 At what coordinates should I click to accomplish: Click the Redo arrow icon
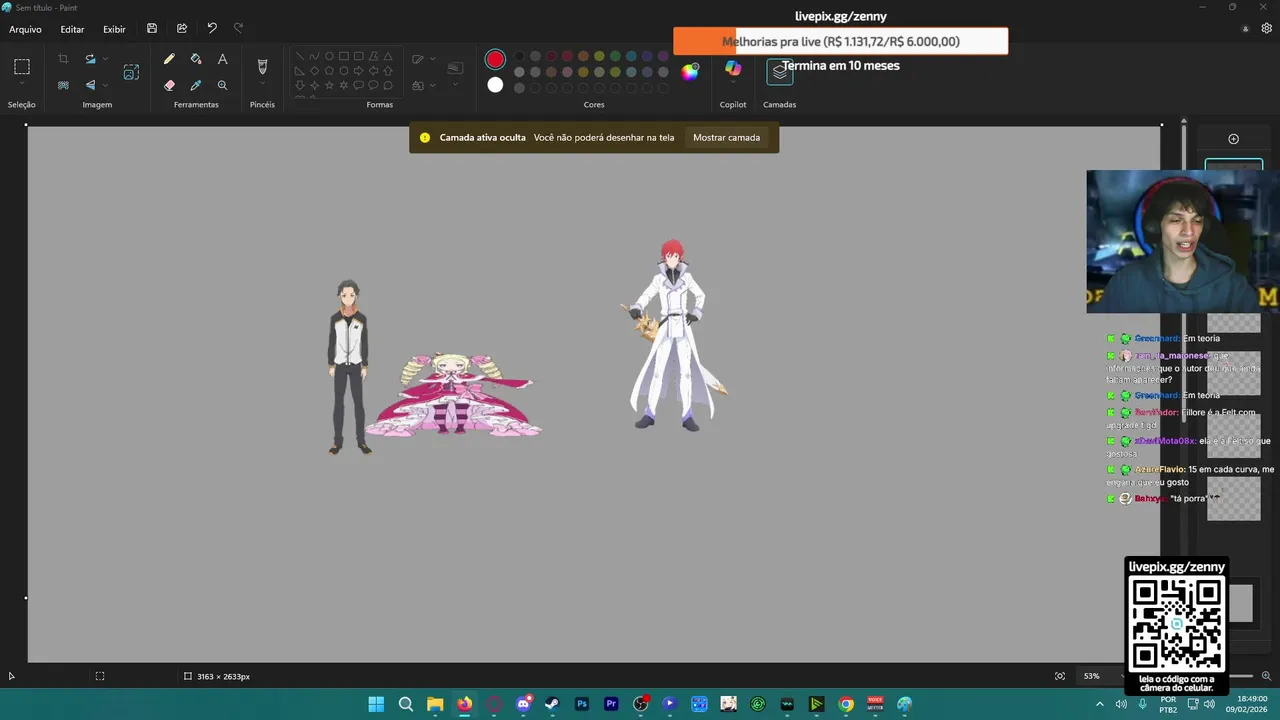point(238,29)
